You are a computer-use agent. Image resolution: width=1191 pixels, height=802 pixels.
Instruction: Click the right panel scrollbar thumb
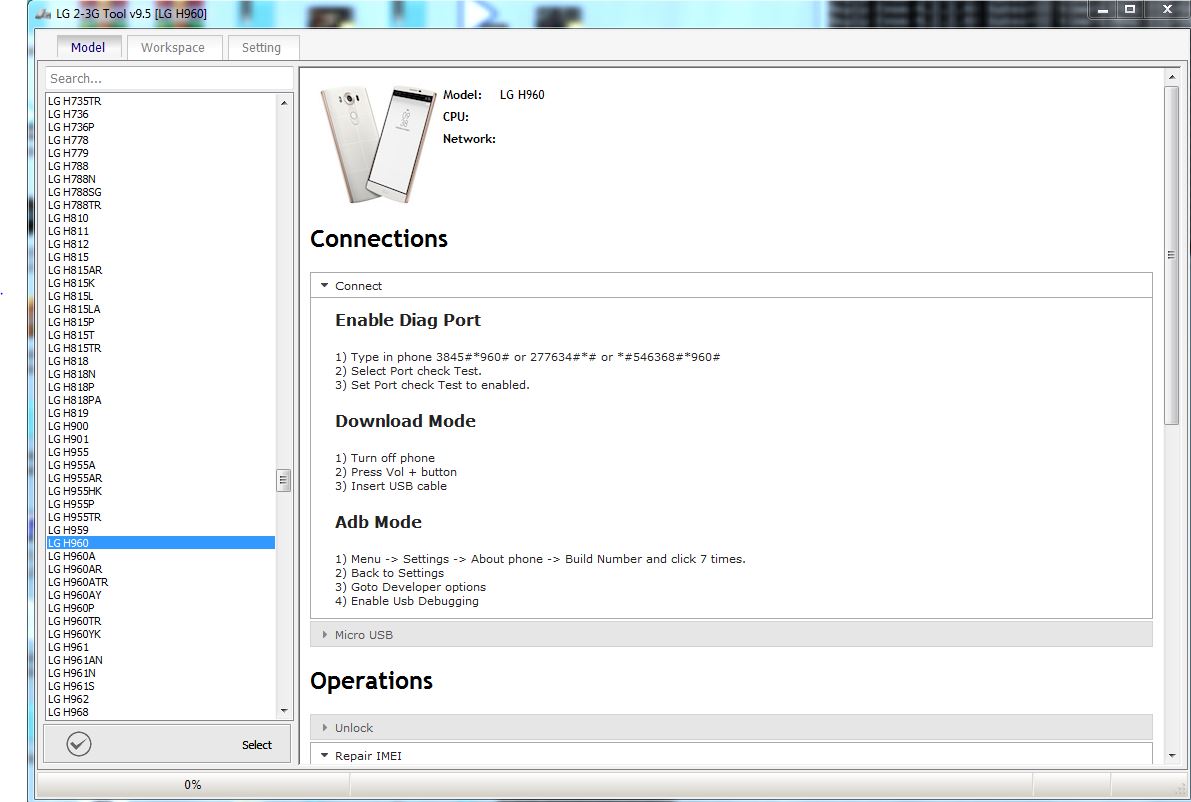pos(1171,254)
